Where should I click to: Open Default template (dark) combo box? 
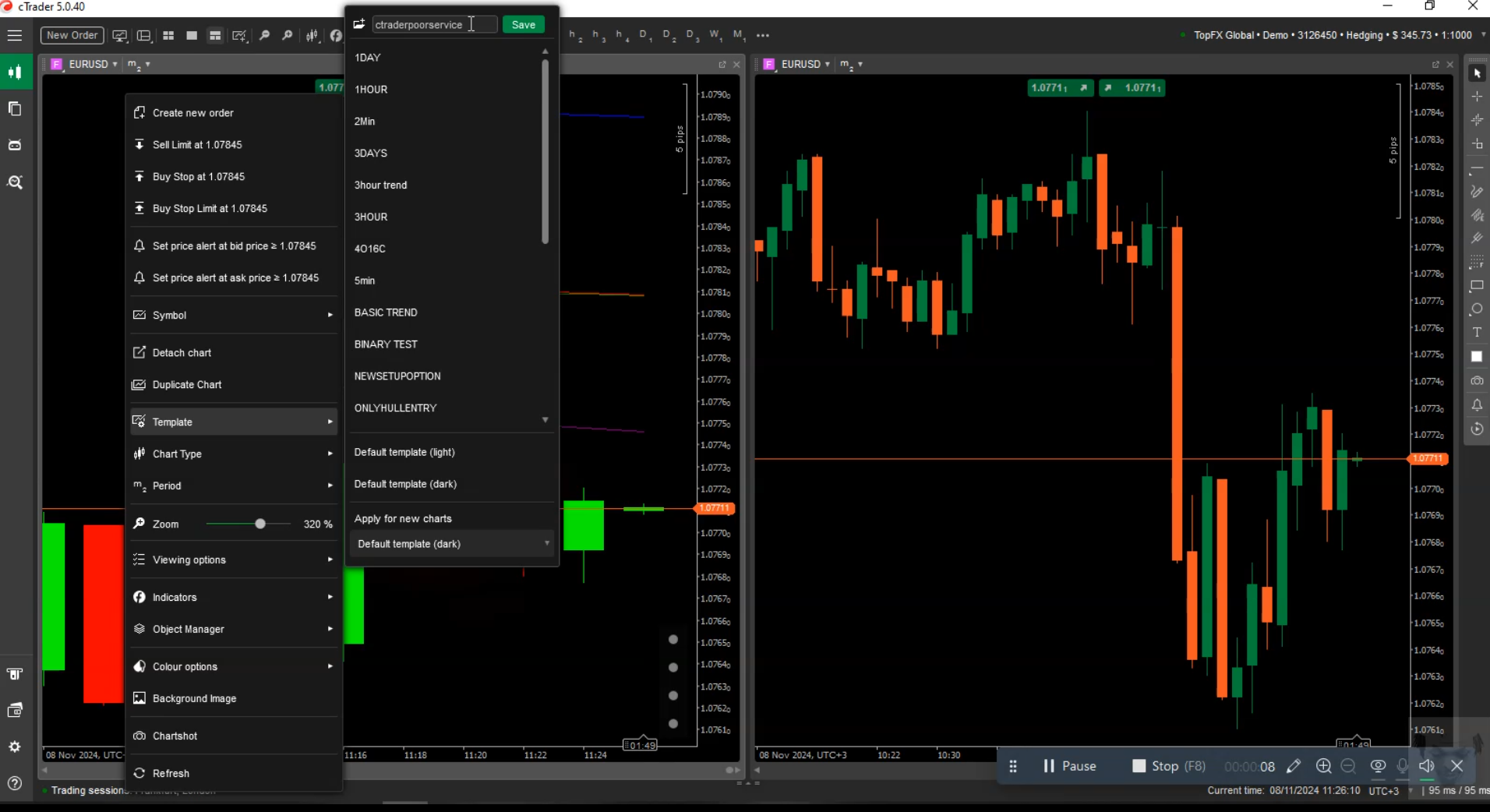pos(453,544)
